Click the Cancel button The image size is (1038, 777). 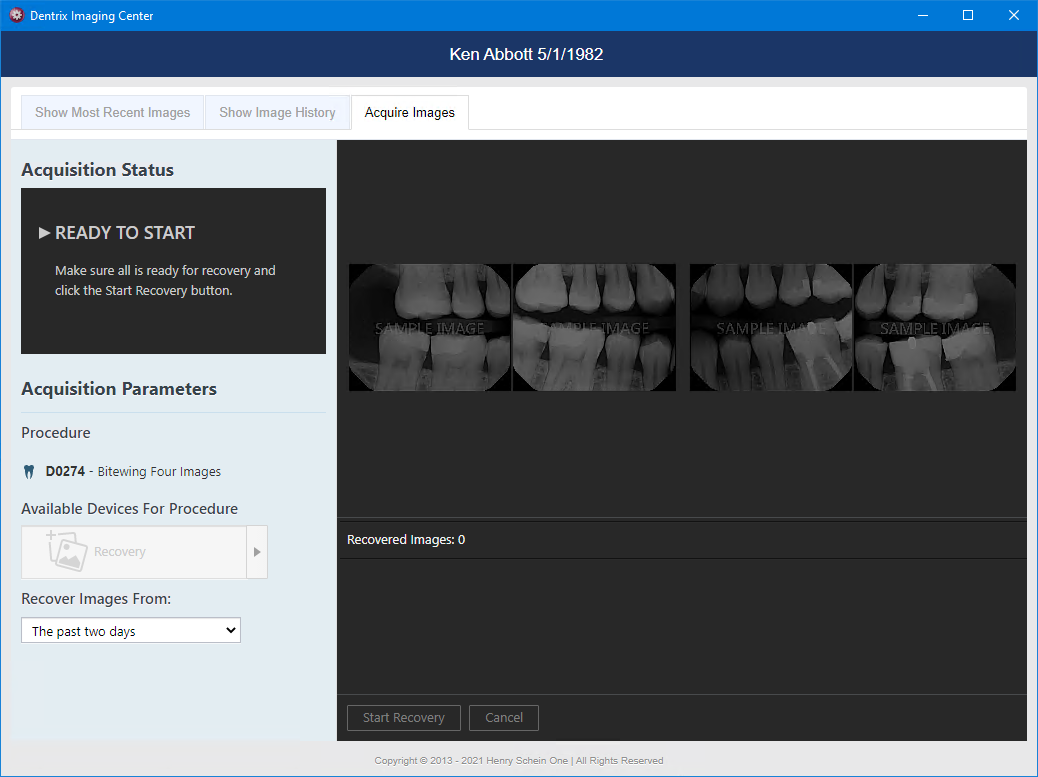point(504,718)
